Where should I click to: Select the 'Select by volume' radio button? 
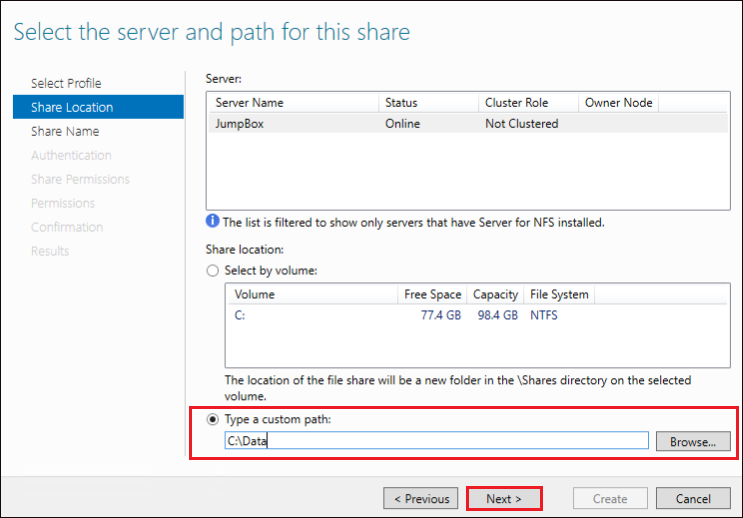pyautogui.click(x=213, y=271)
